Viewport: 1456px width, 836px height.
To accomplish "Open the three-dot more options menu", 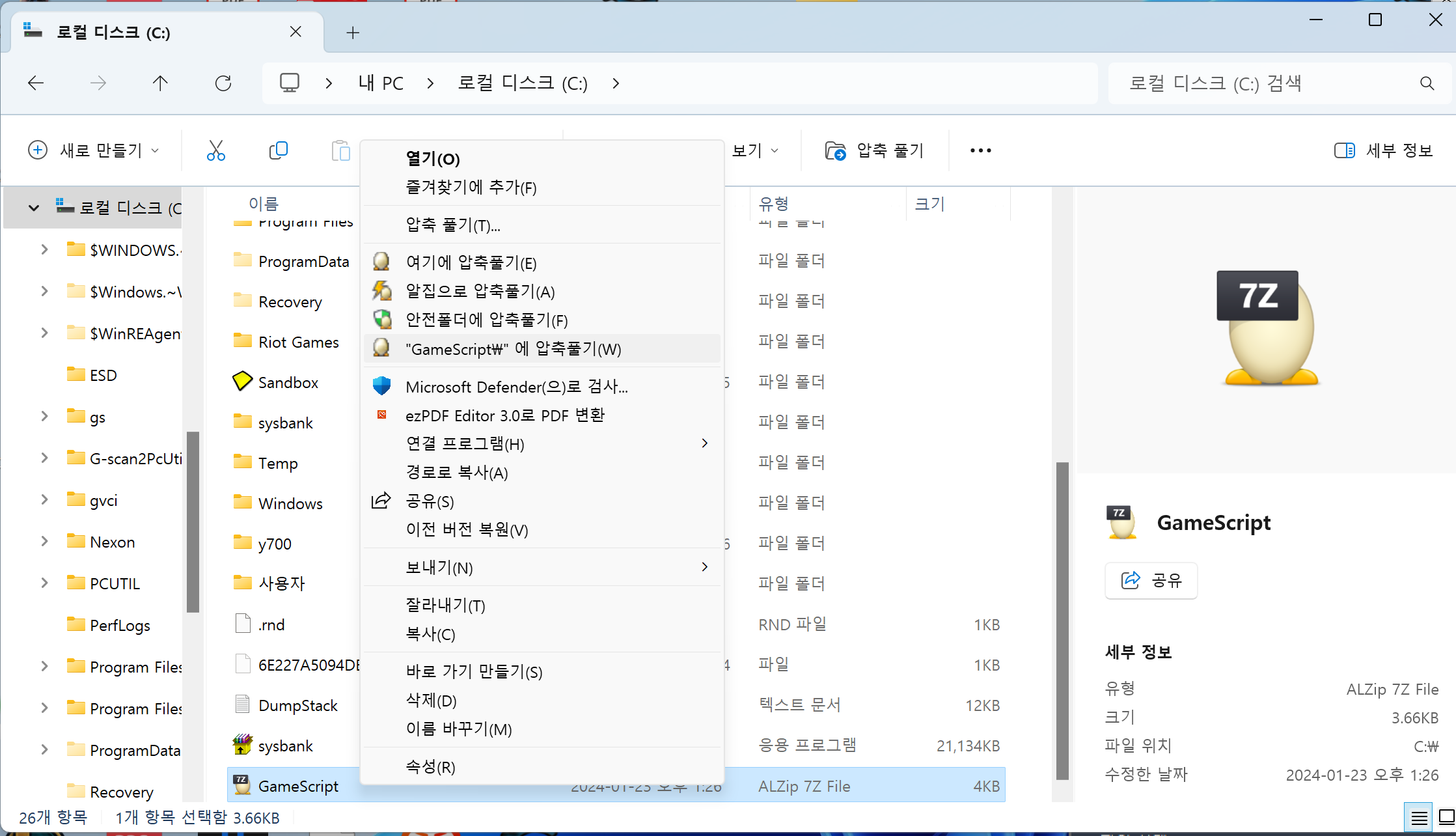I will pos(980,150).
